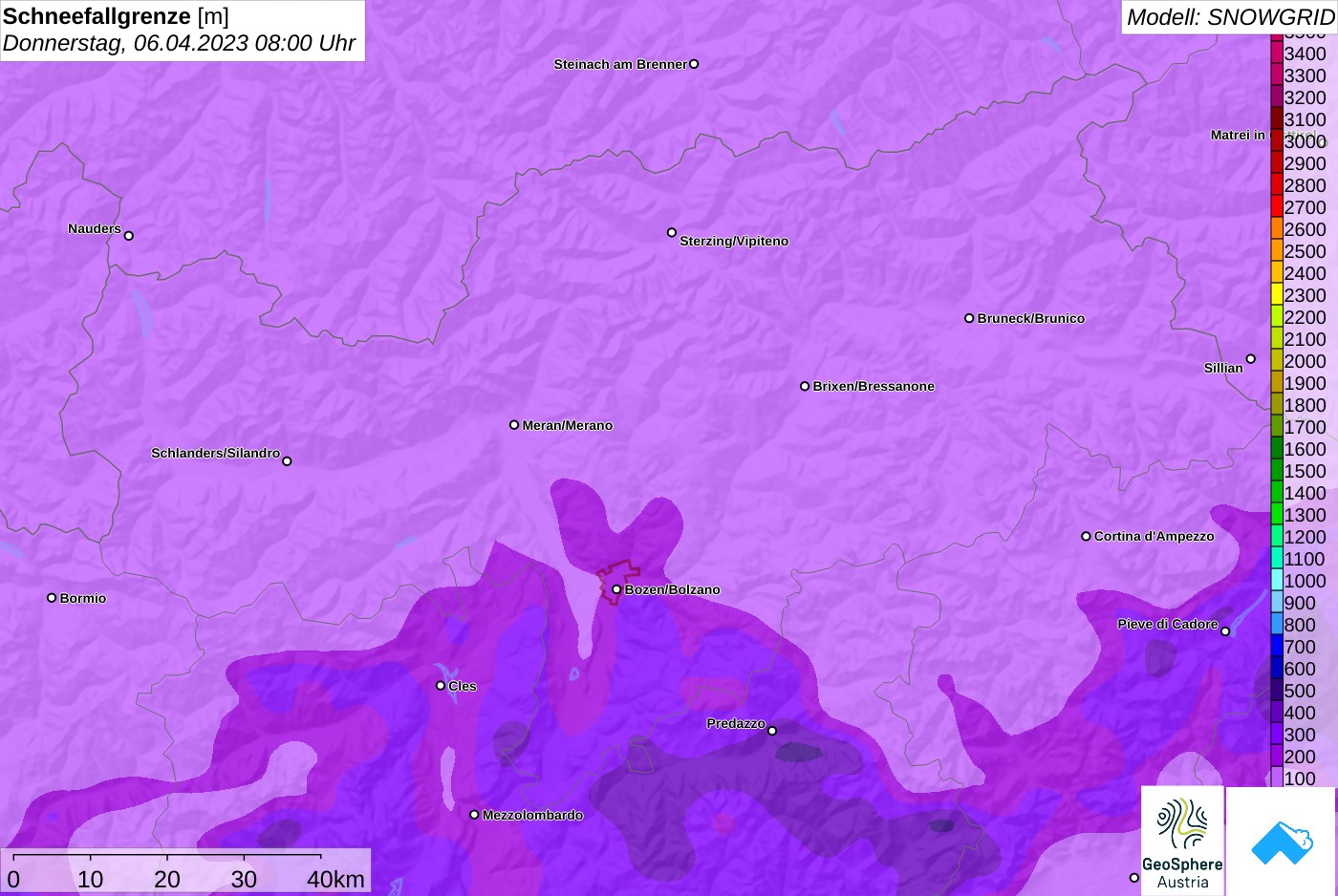Select the 2000 legend value

coord(1306,361)
